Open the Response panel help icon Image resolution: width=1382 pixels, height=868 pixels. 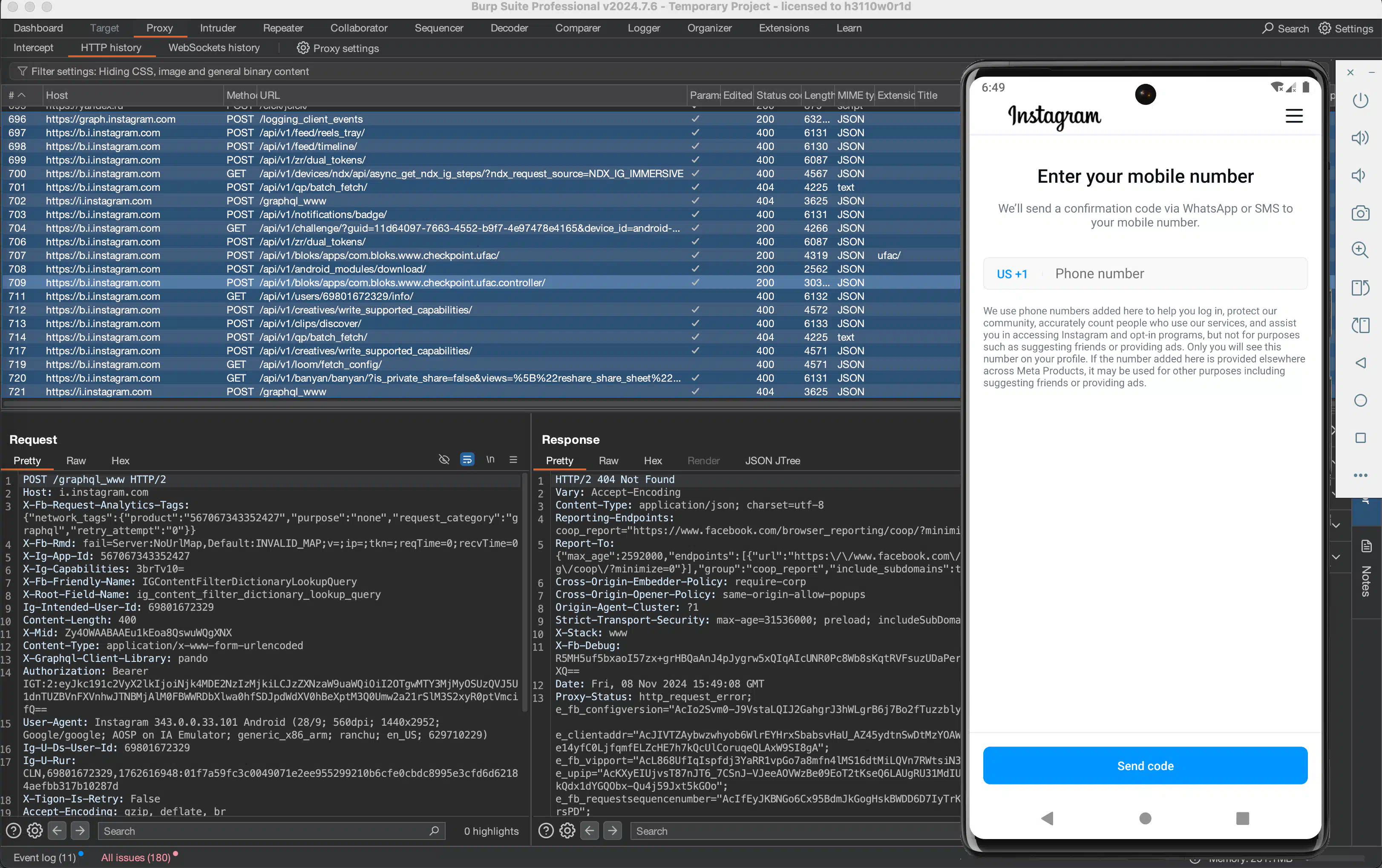tap(546, 831)
